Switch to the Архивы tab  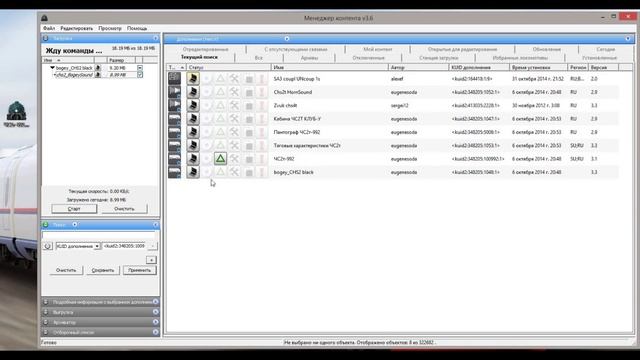tap(309, 58)
